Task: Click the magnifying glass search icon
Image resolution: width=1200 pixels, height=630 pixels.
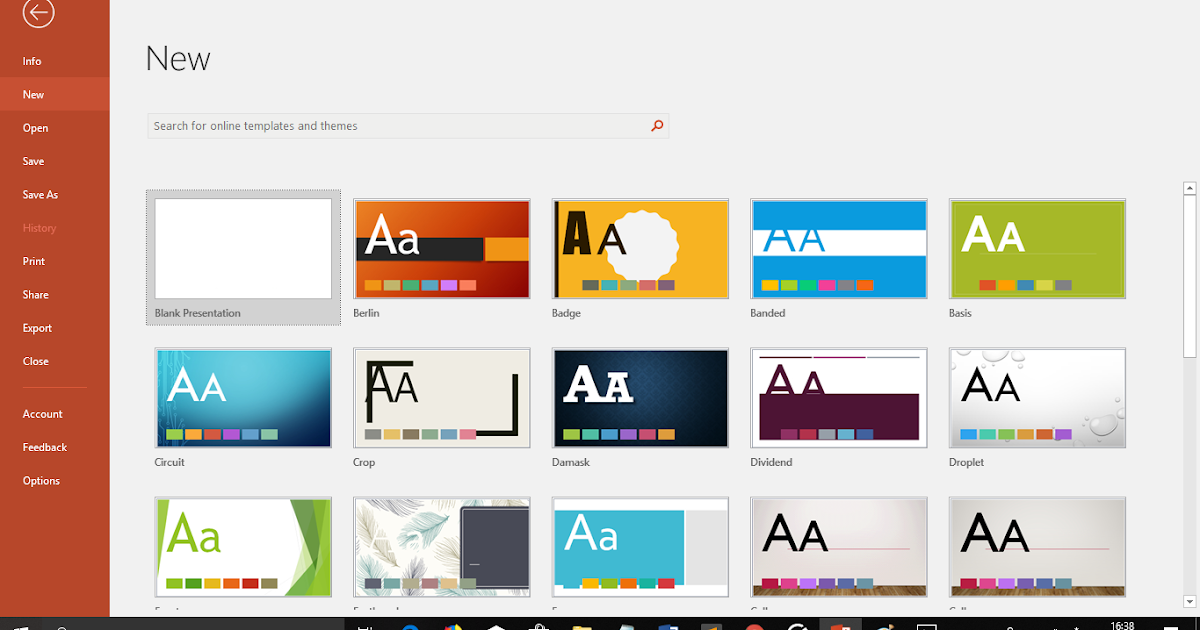Action: click(657, 125)
